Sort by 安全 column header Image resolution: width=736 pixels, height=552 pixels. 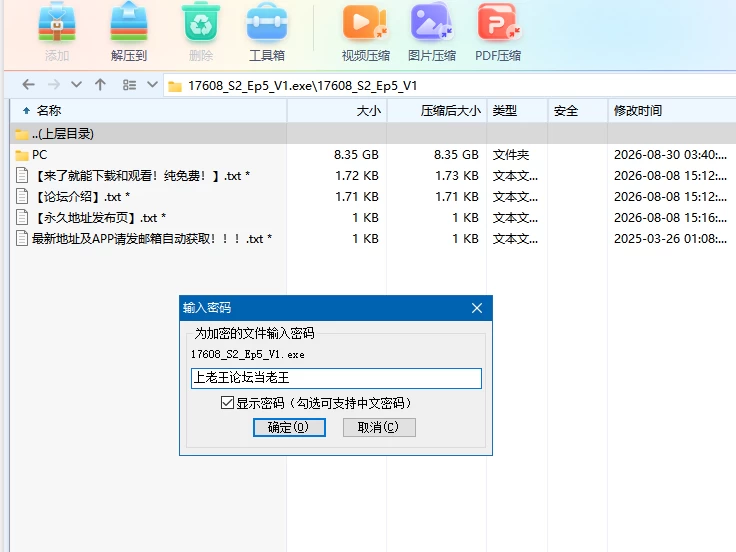[x=577, y=111]
